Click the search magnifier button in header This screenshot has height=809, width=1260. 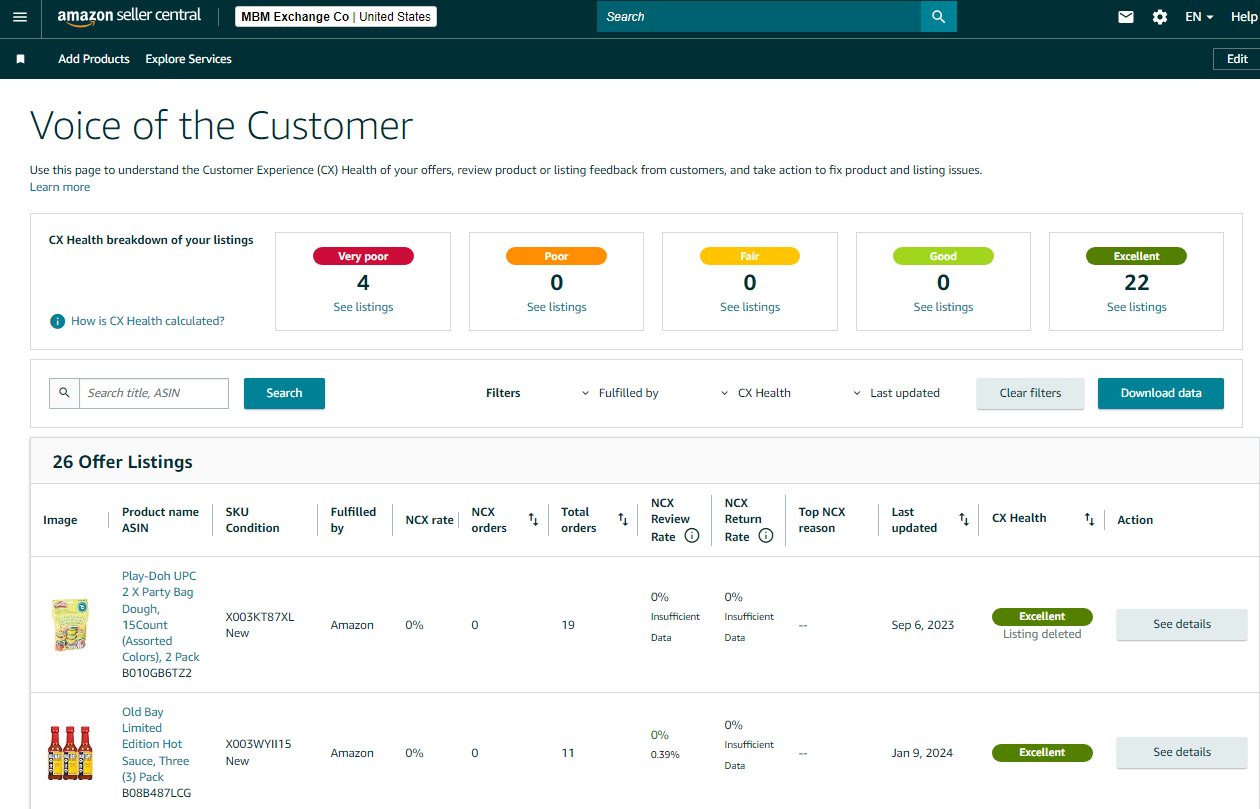(x=938, y=17)
